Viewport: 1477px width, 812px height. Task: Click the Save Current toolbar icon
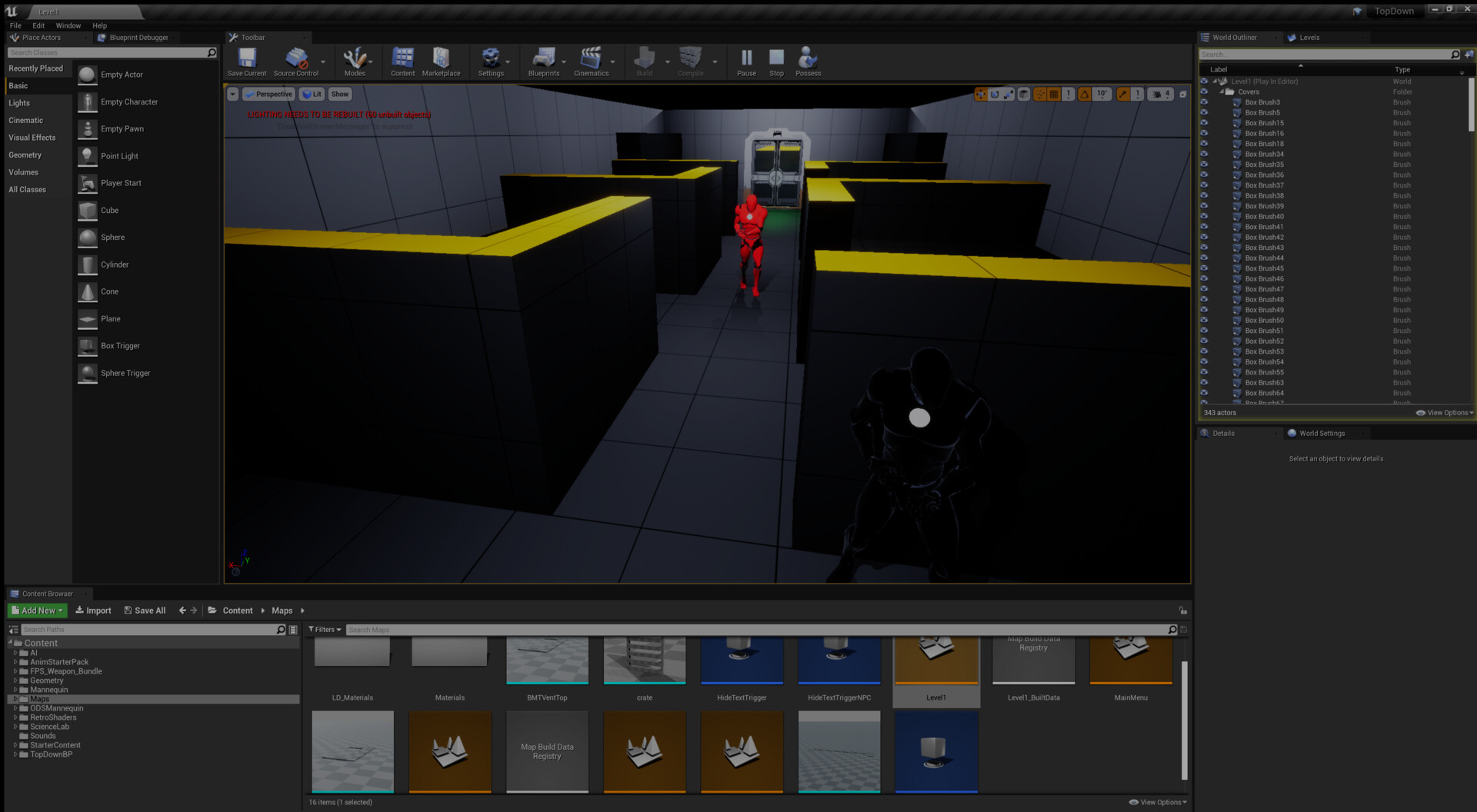point(246,62)
